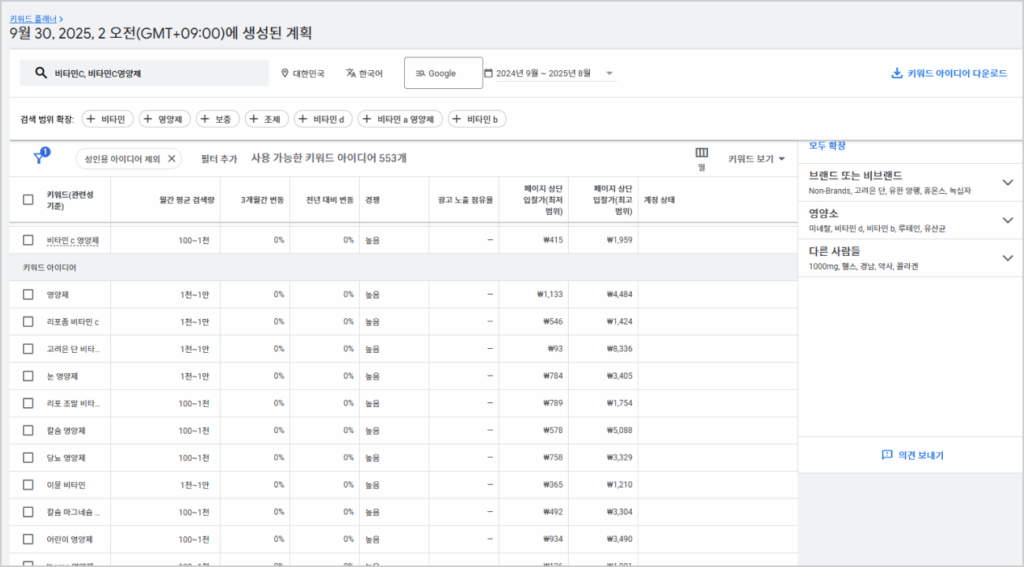
Task: Open the date range dropdown
Action: tap(610, 73)
